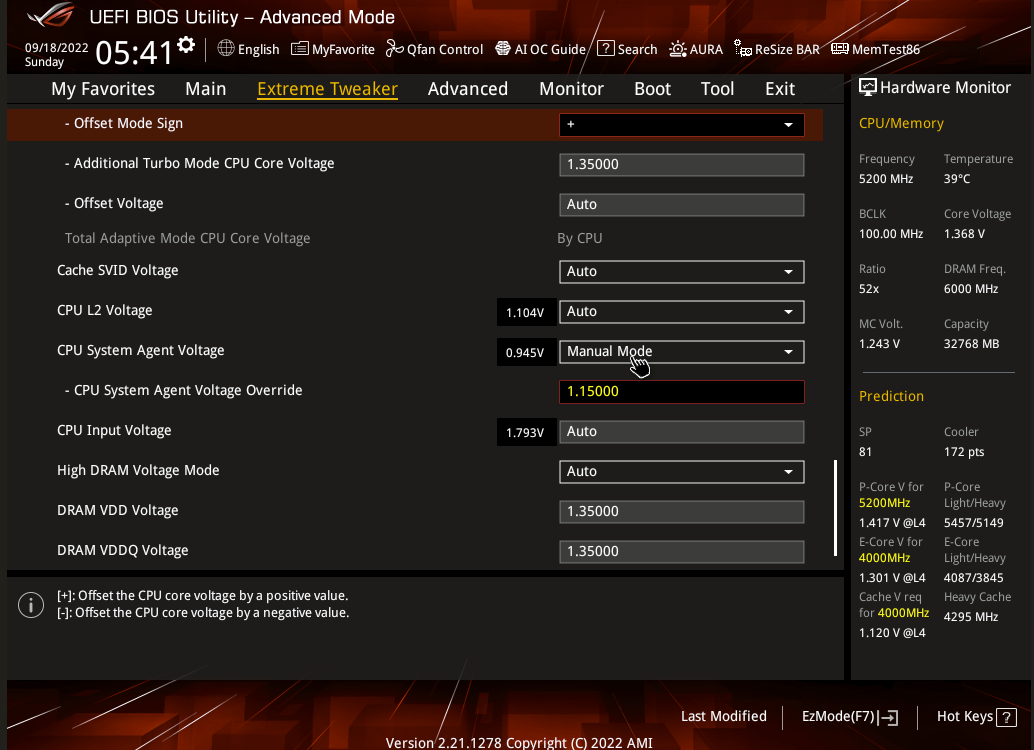The image size is (1034, 750).
Task: Click the DRAM VDDQ Voltage field
Action: pyautogui.click(x=681, y=551)
